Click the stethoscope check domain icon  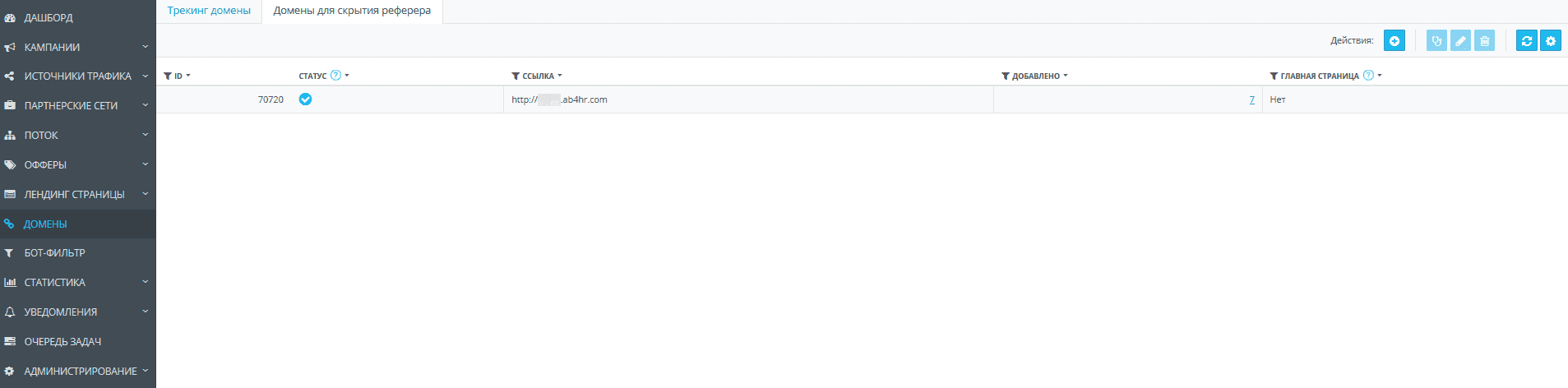[x=1436, y=40]
